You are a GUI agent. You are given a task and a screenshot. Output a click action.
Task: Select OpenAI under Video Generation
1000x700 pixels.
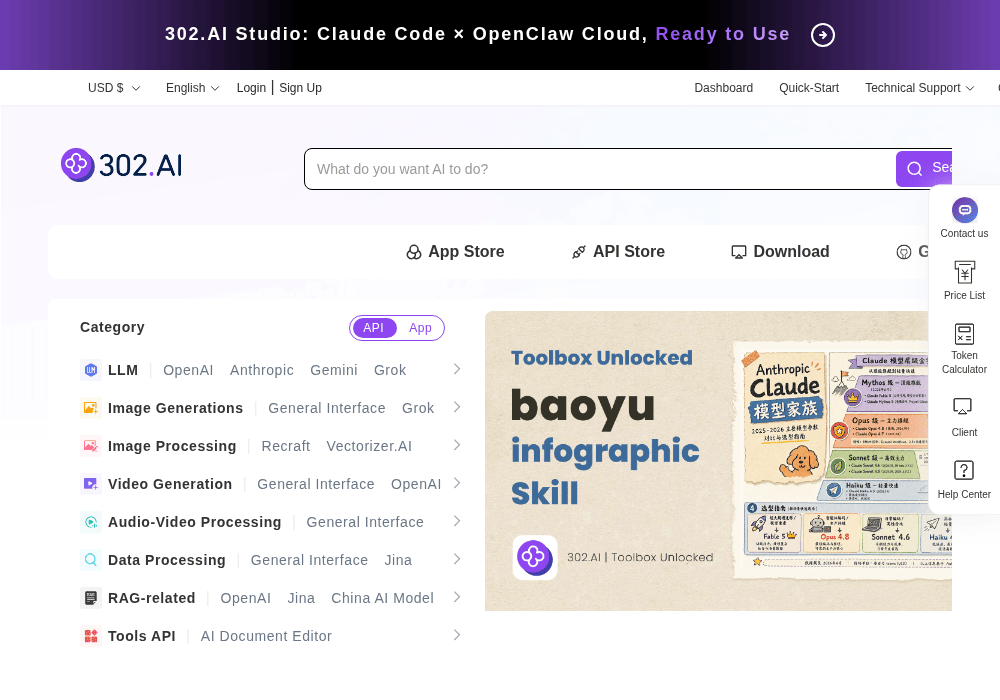click(416, 485)
